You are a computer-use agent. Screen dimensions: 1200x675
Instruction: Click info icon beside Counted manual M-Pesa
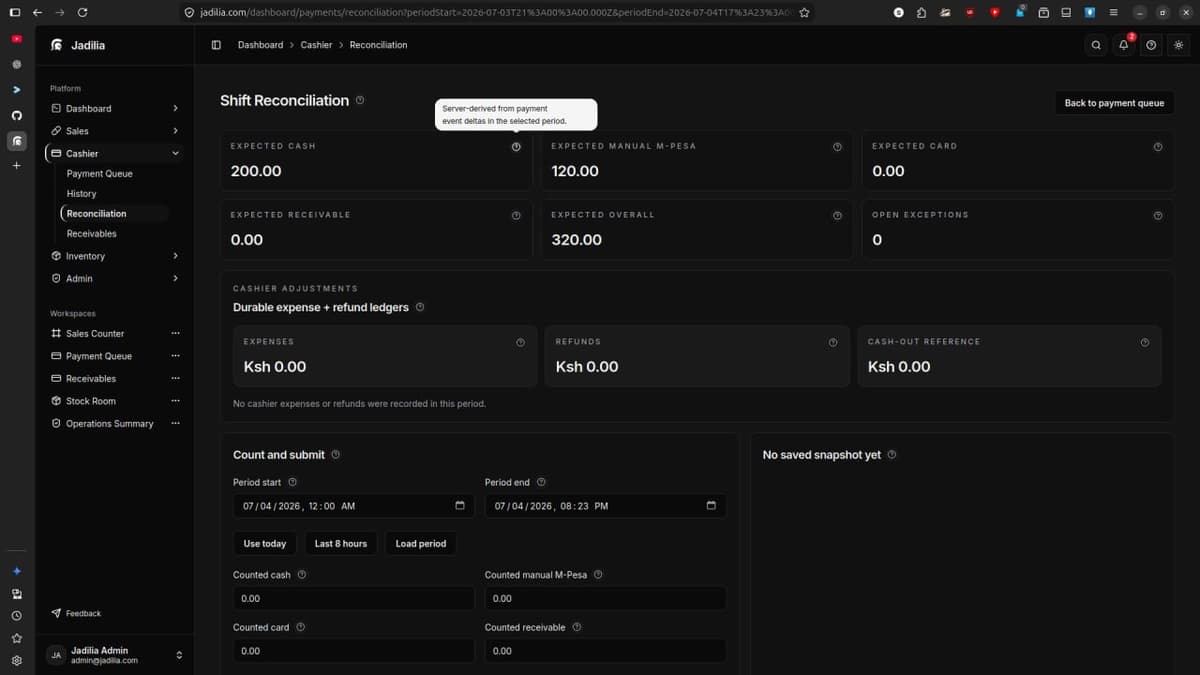(598, 575)
